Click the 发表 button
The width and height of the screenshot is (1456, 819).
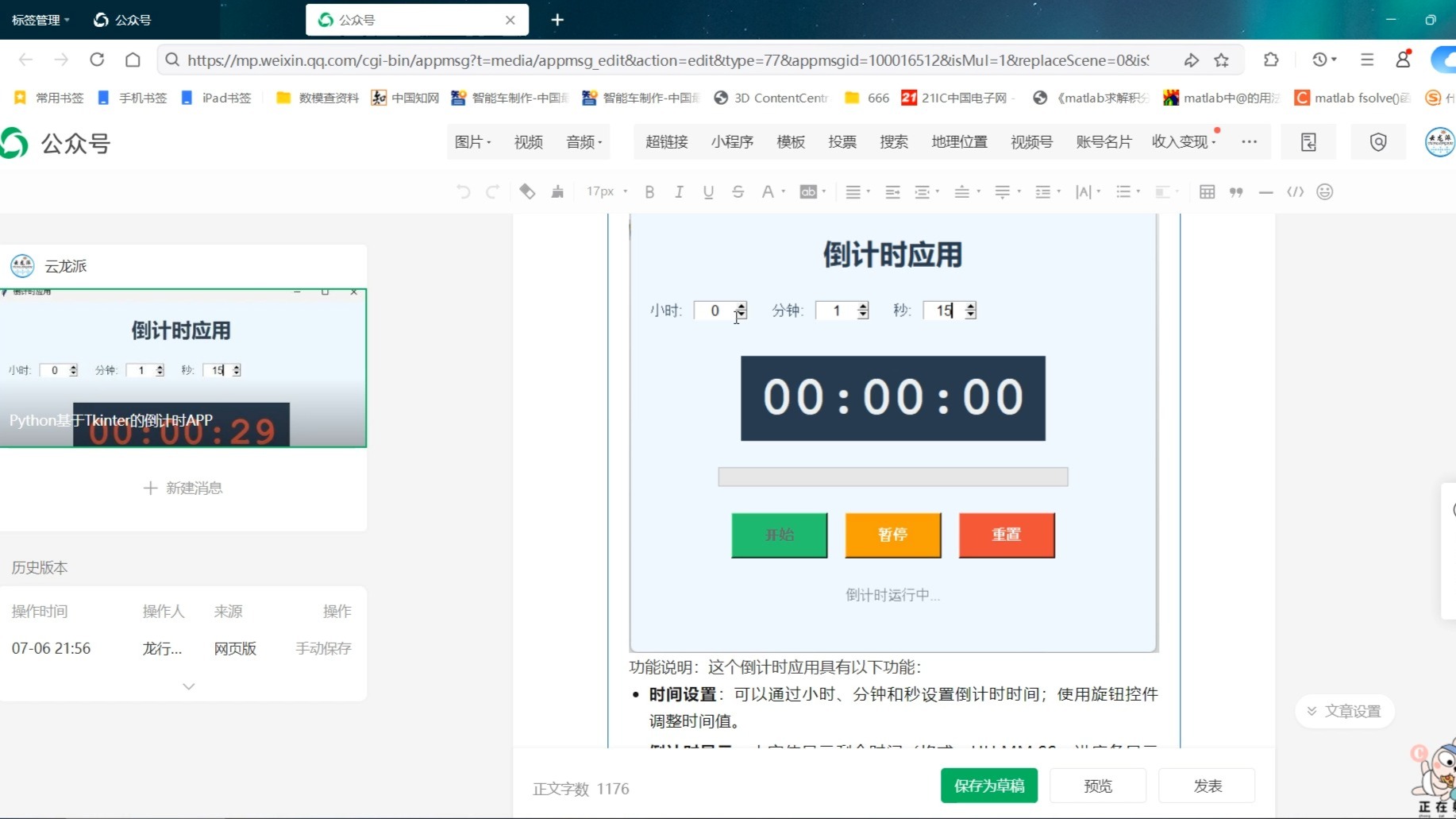click(1208, 786)
